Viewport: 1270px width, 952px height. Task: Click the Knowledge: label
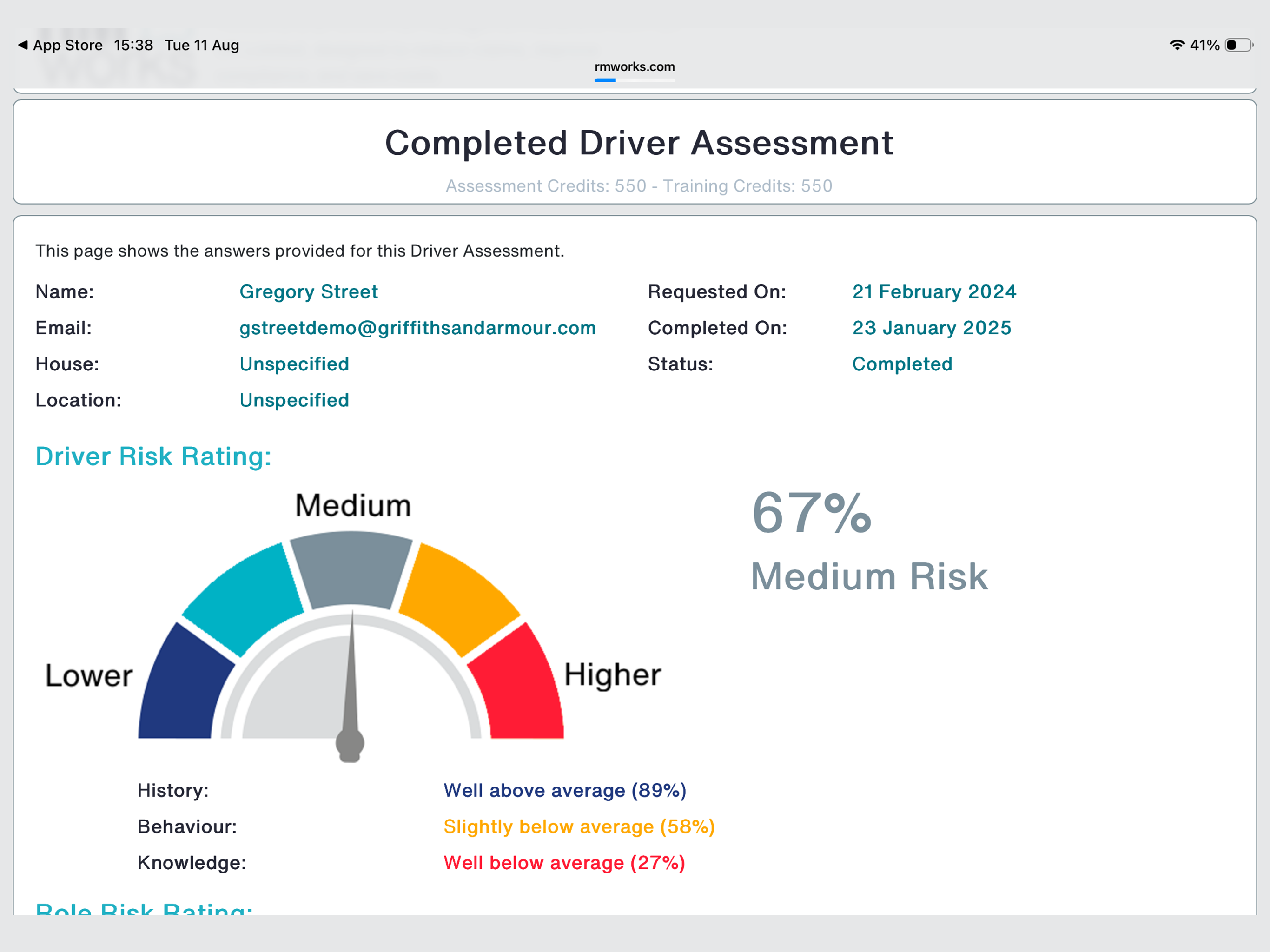[192, 863]
